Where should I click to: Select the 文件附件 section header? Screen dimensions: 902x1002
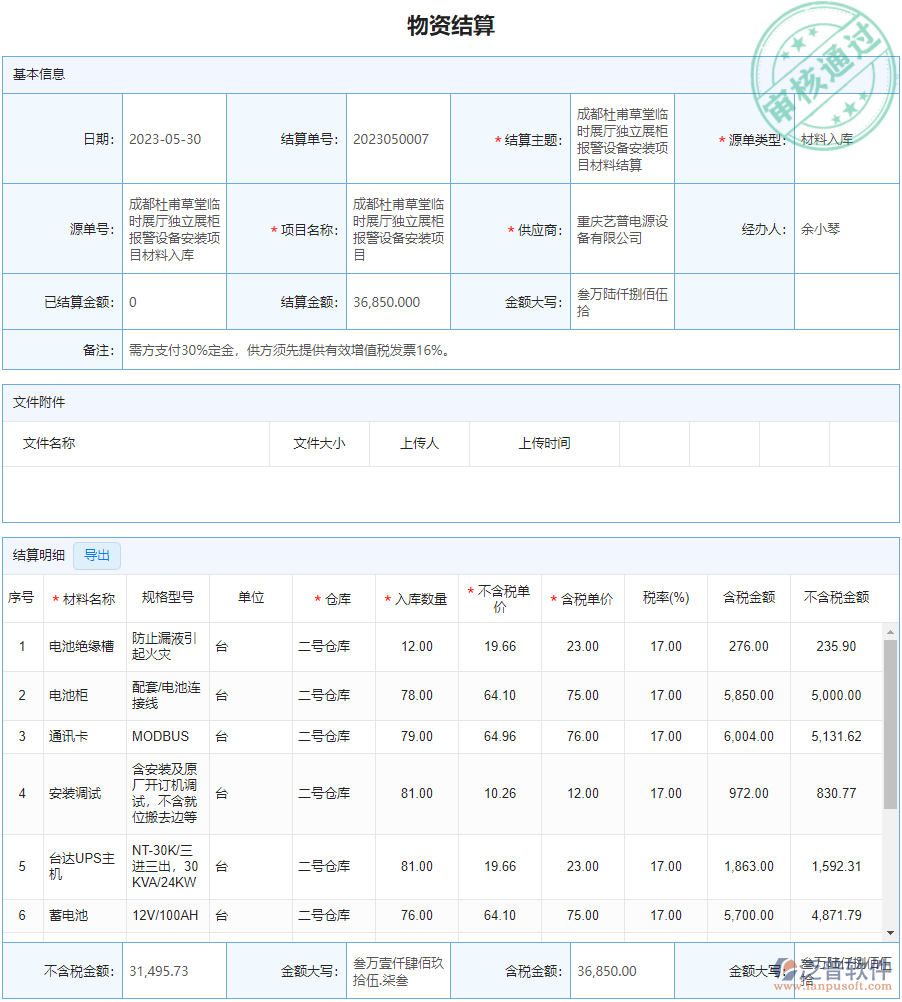point(36,402)
